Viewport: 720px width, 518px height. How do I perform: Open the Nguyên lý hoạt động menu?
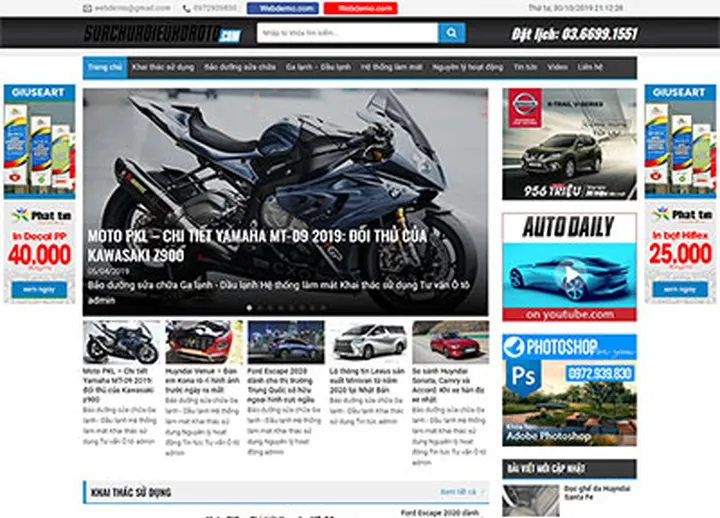[467, 67]
